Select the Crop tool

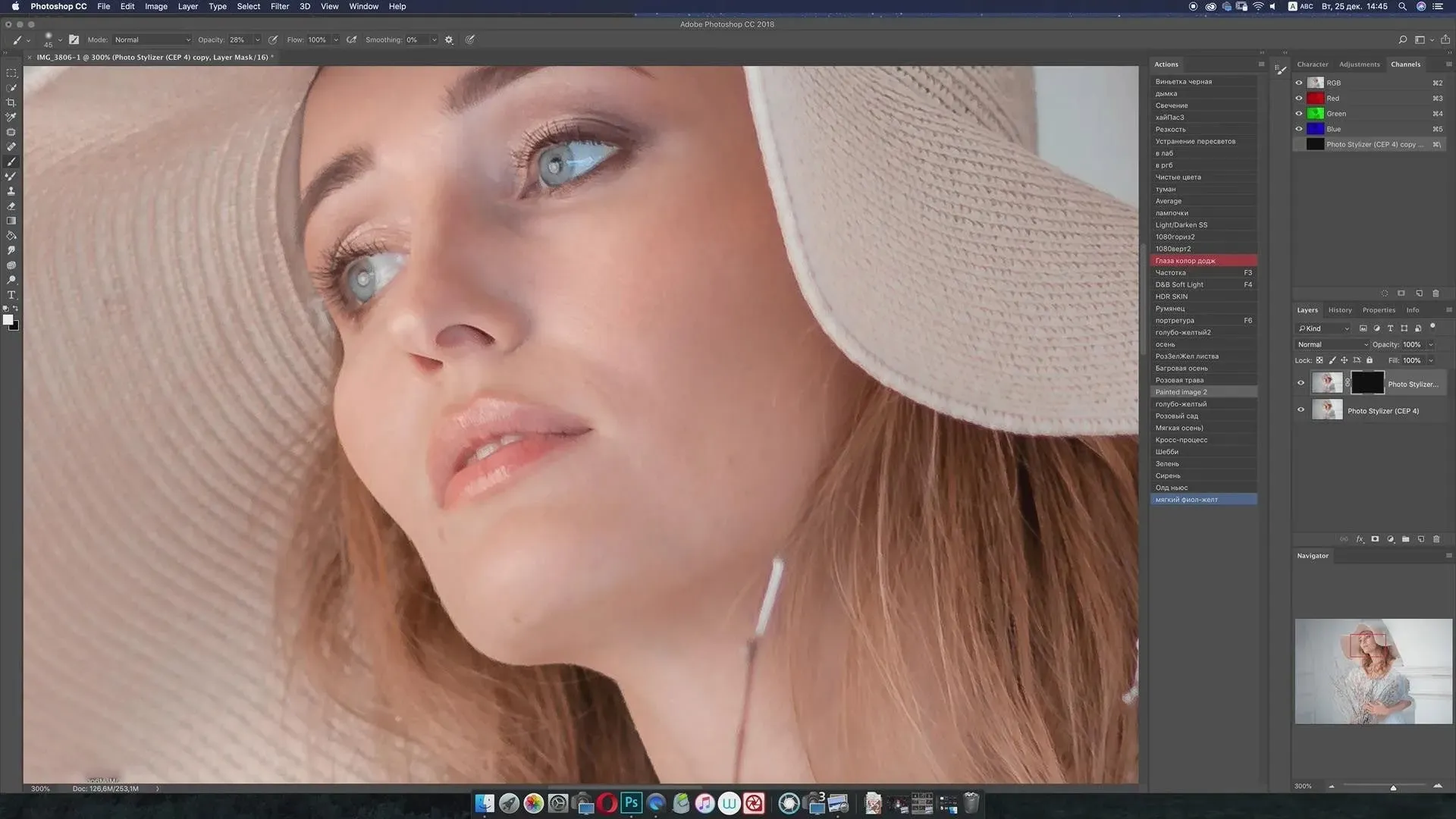pyautogui.click(x=11, y=102)
